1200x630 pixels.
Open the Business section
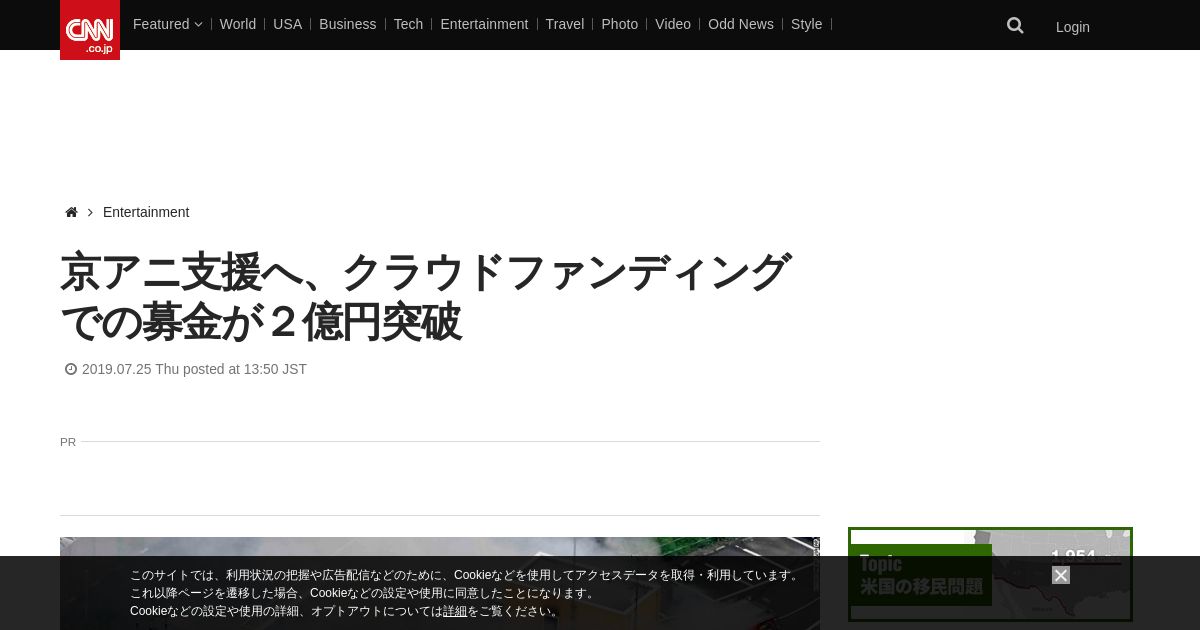click(348, 24)
